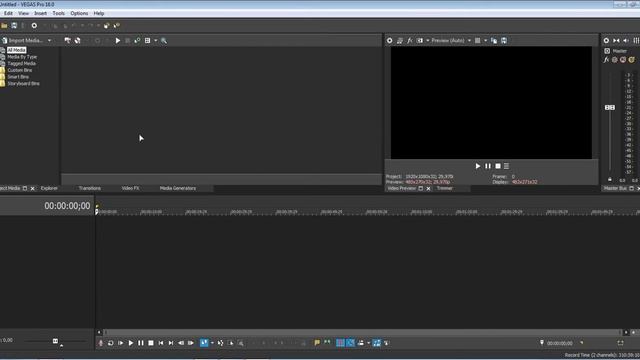Open the Preview (Auto) quality dropdown
Image resolution: width=640 pixels, height=360 pixels.
tap(451, 40)
